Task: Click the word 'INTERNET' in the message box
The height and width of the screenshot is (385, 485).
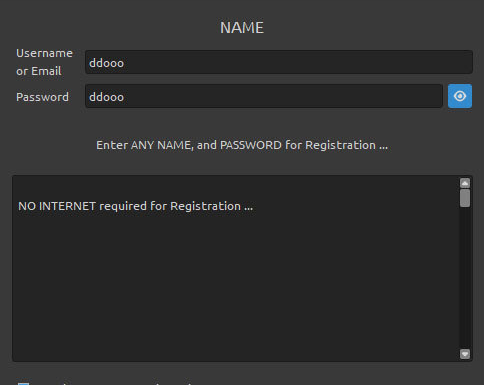Action: (x=67, y=206)
